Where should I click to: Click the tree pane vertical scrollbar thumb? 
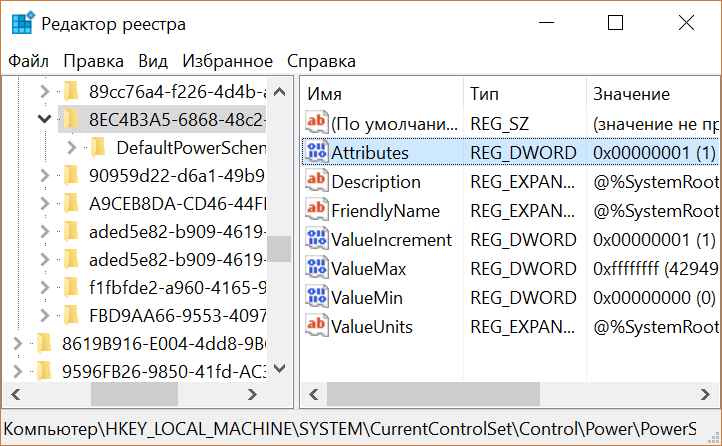tap(279, 249)
